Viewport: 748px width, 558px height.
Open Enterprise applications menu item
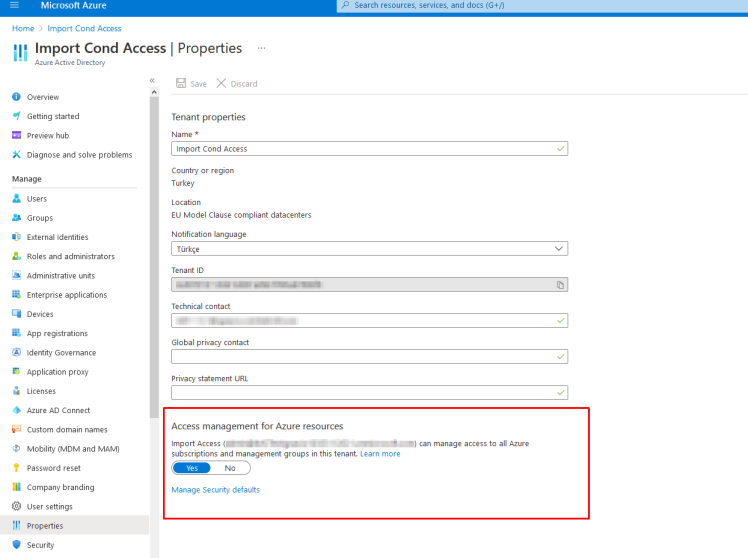[67, 295]
